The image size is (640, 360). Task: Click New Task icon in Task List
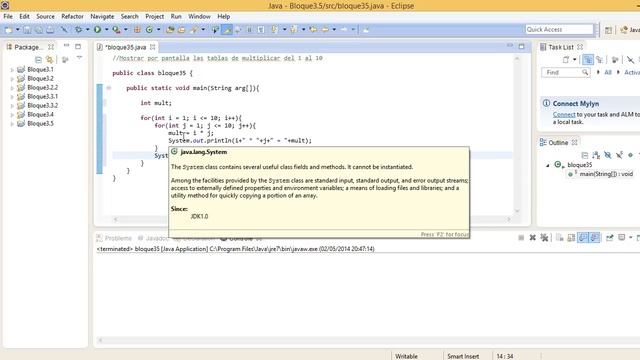566,60
